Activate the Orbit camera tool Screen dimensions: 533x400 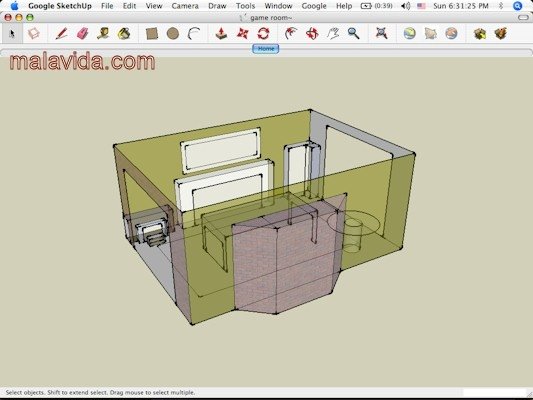(312, 34)
